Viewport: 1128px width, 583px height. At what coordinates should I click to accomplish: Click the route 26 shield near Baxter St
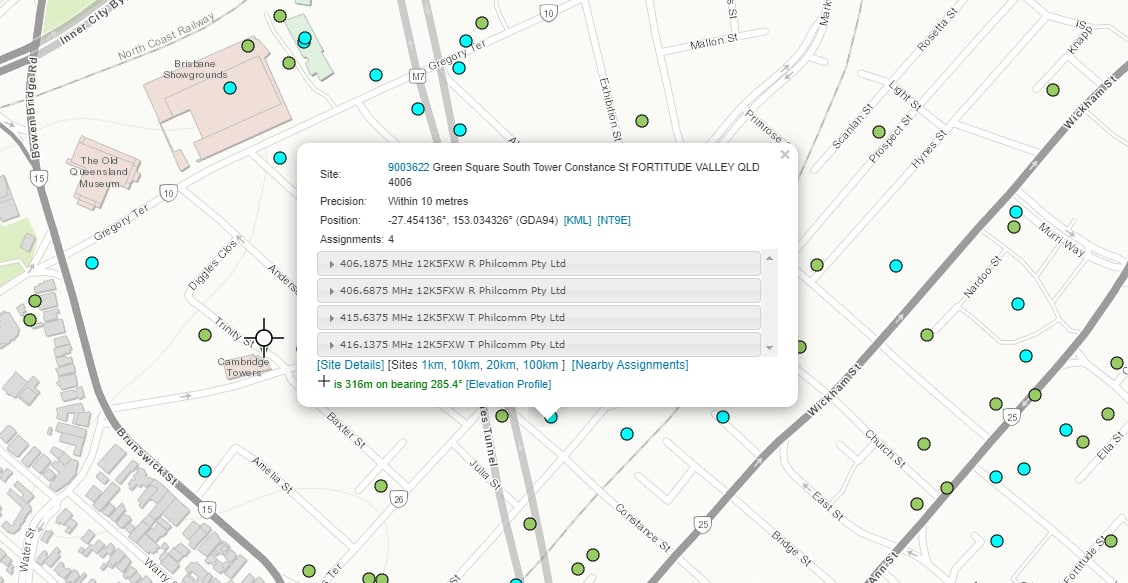(399, 498)
